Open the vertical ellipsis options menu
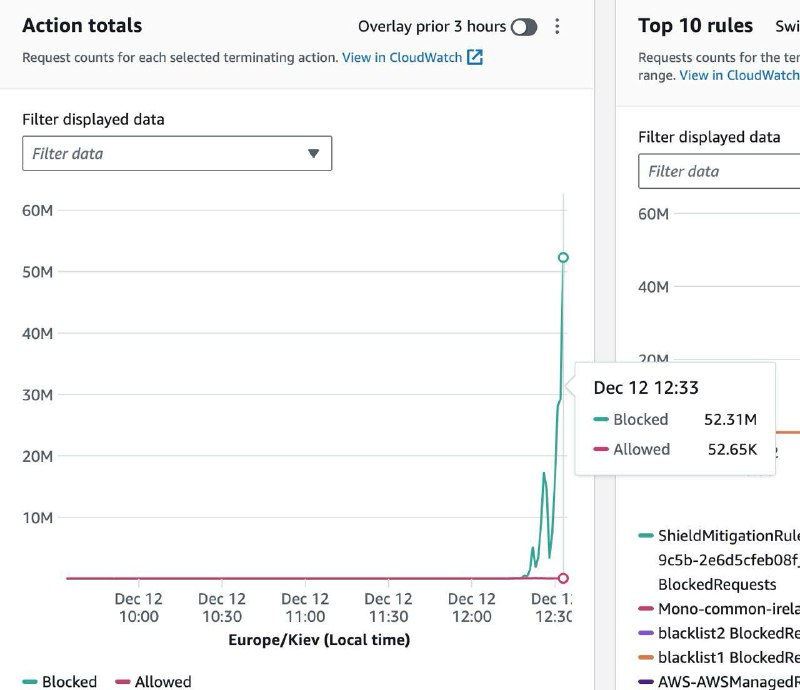 [557, 26]
